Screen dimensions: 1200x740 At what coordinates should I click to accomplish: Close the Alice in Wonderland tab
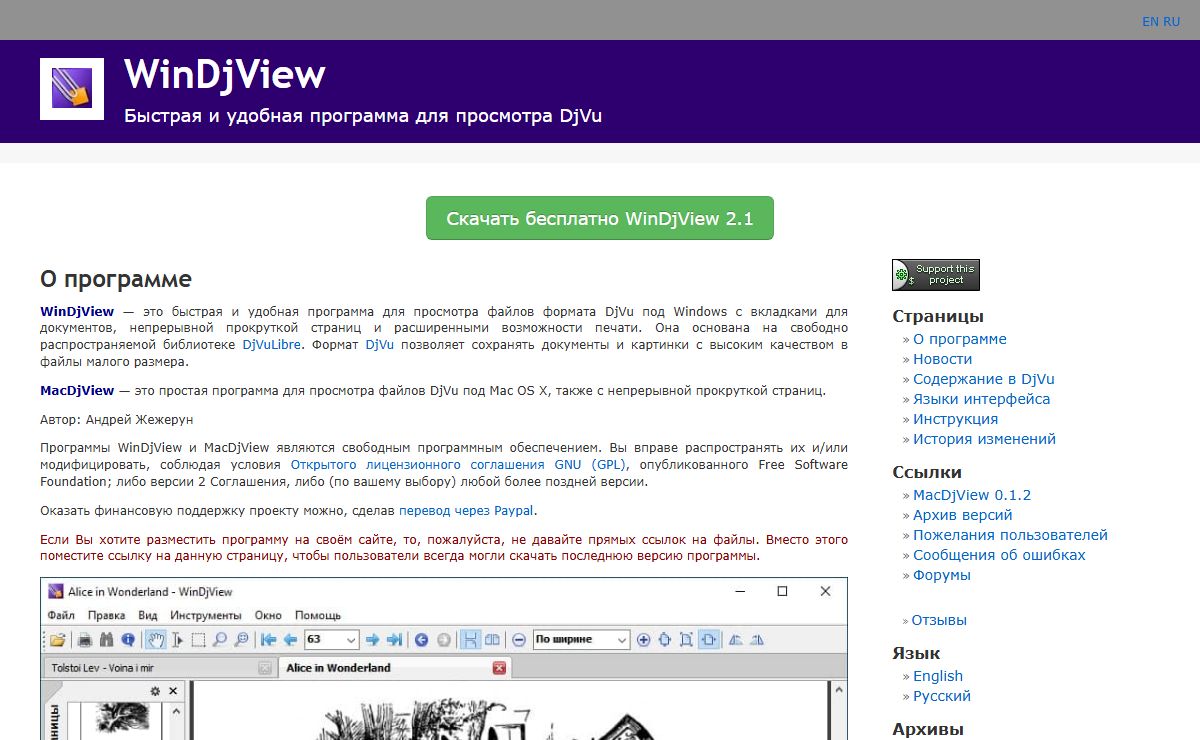pyautogui.click(x=499, y=668)
